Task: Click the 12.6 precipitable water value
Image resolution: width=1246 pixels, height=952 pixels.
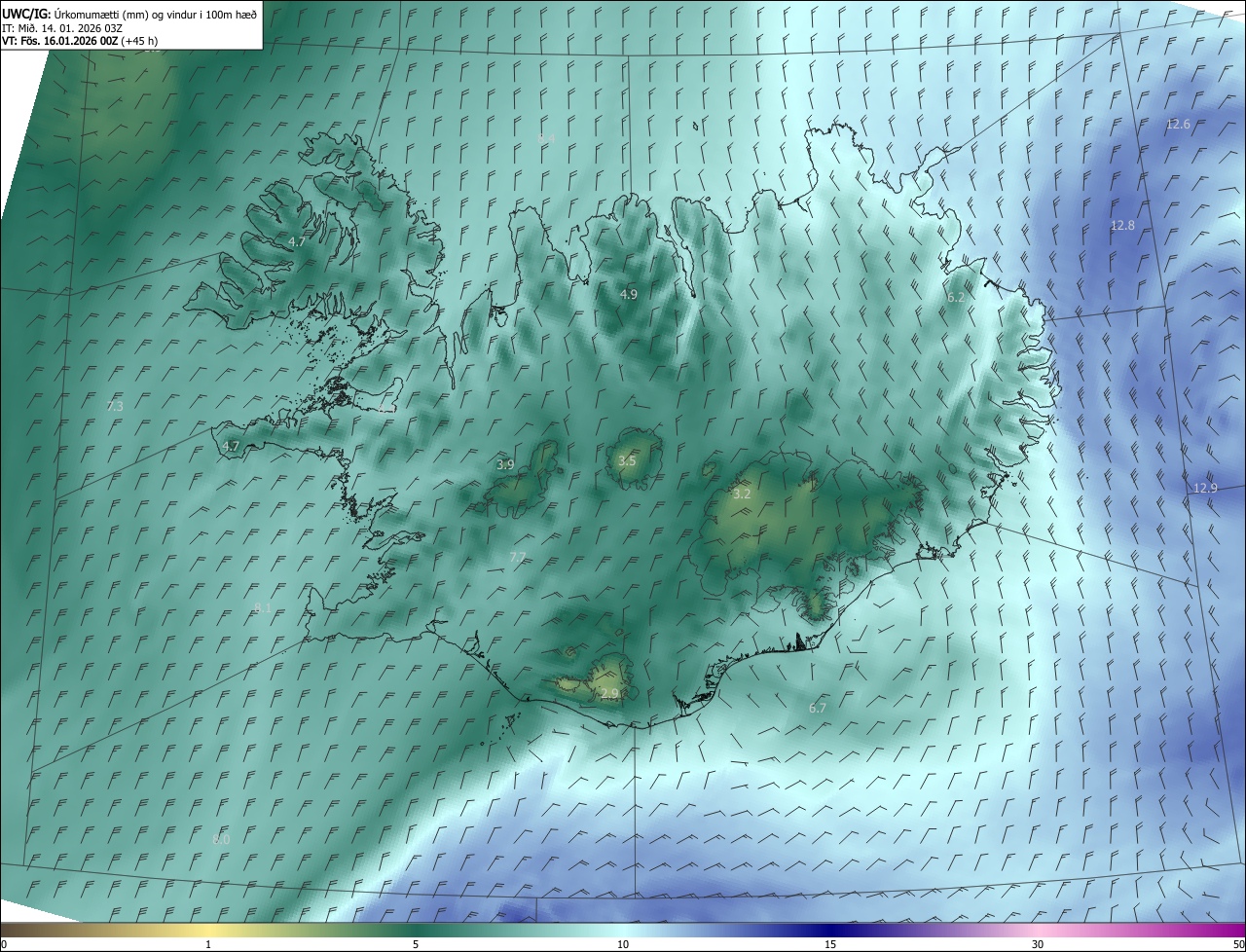Action: pyautogui.click(x=1178, y=125)
